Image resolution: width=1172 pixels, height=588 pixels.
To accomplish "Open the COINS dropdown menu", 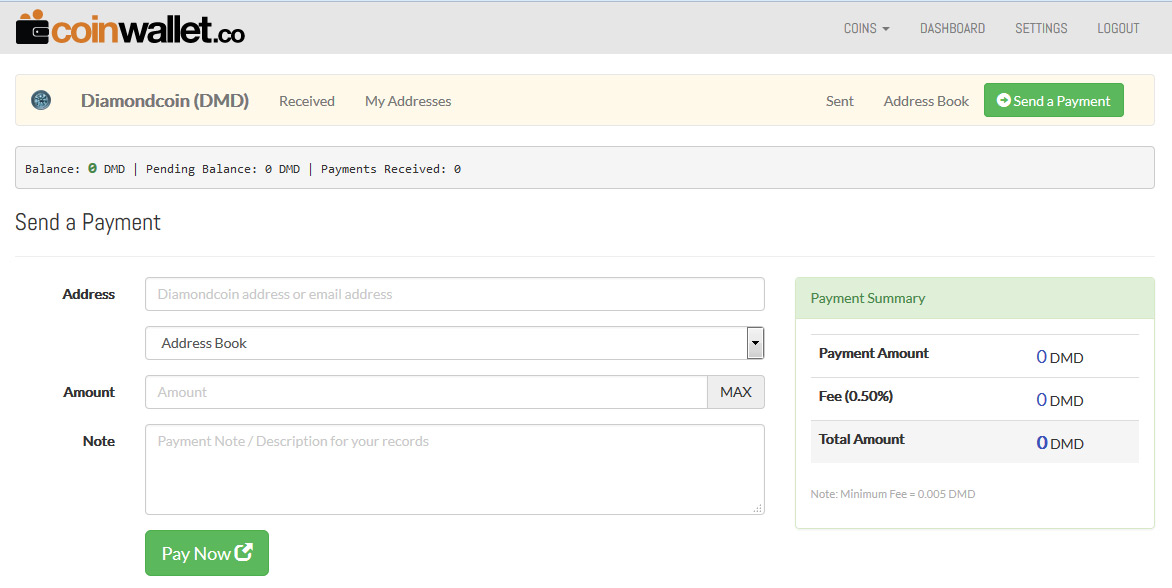I will pos(866,28).
